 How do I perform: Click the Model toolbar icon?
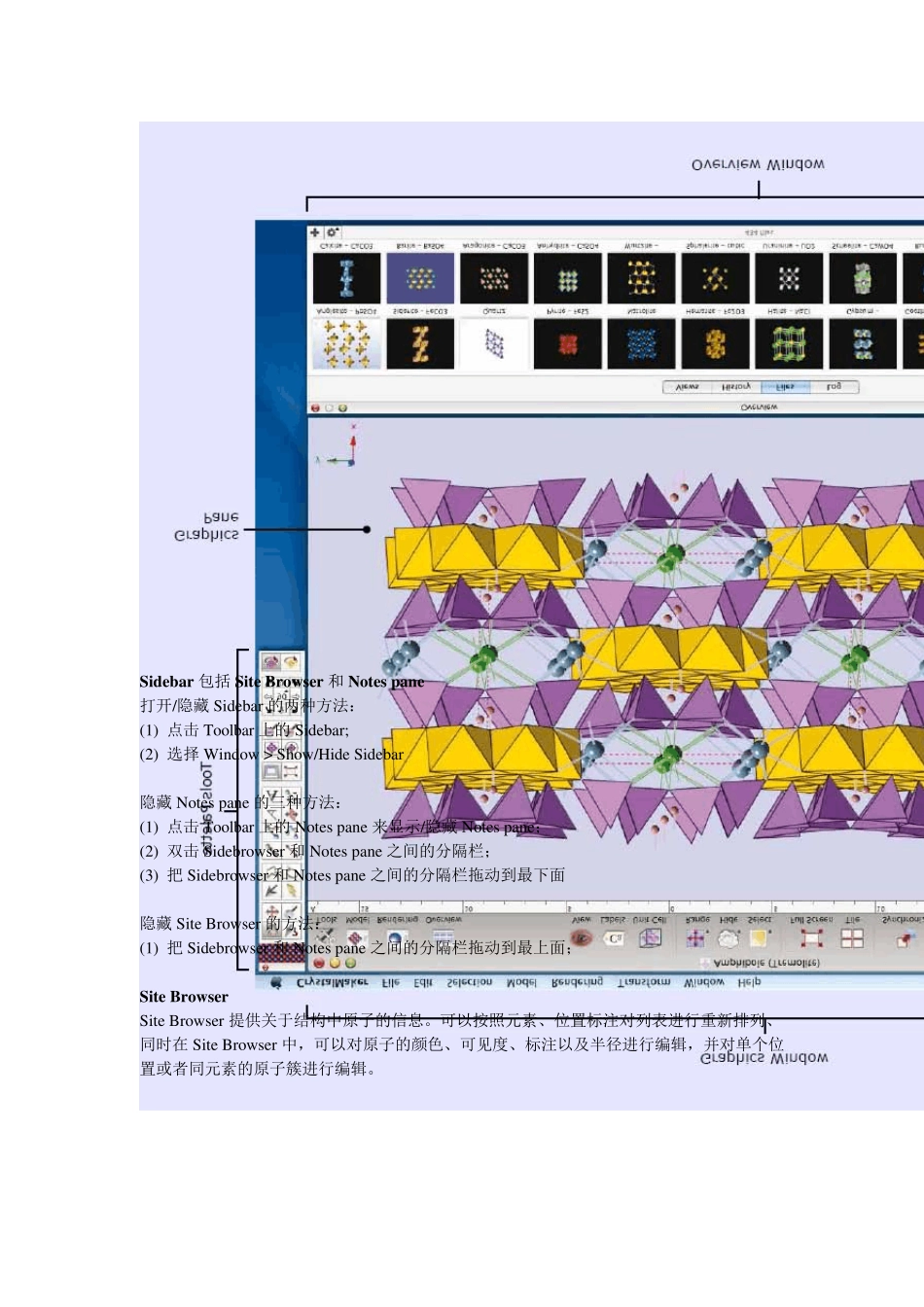pyautogui.click(x=356, y=936)
